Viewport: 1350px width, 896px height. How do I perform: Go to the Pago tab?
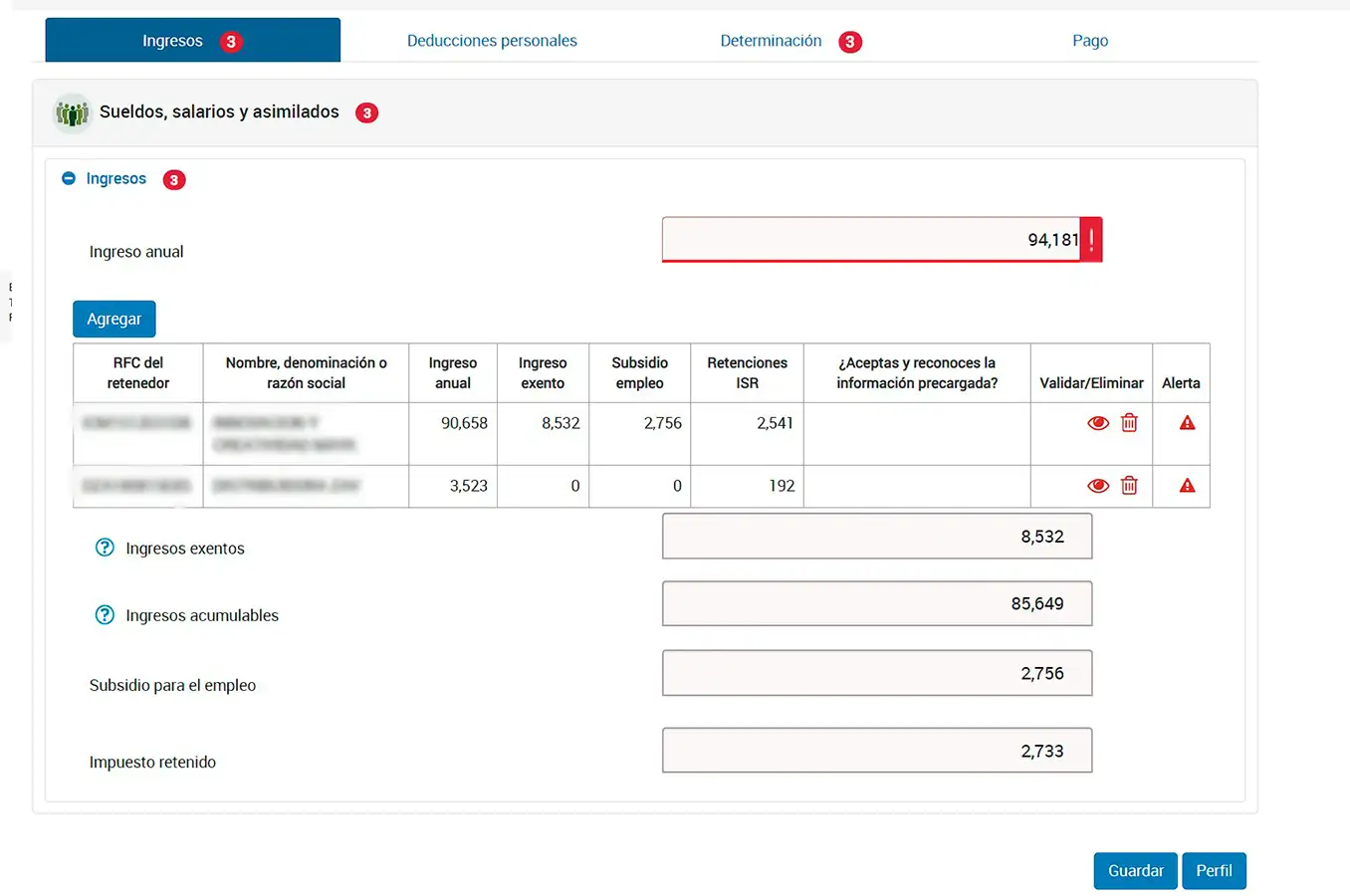point(1090,41)
